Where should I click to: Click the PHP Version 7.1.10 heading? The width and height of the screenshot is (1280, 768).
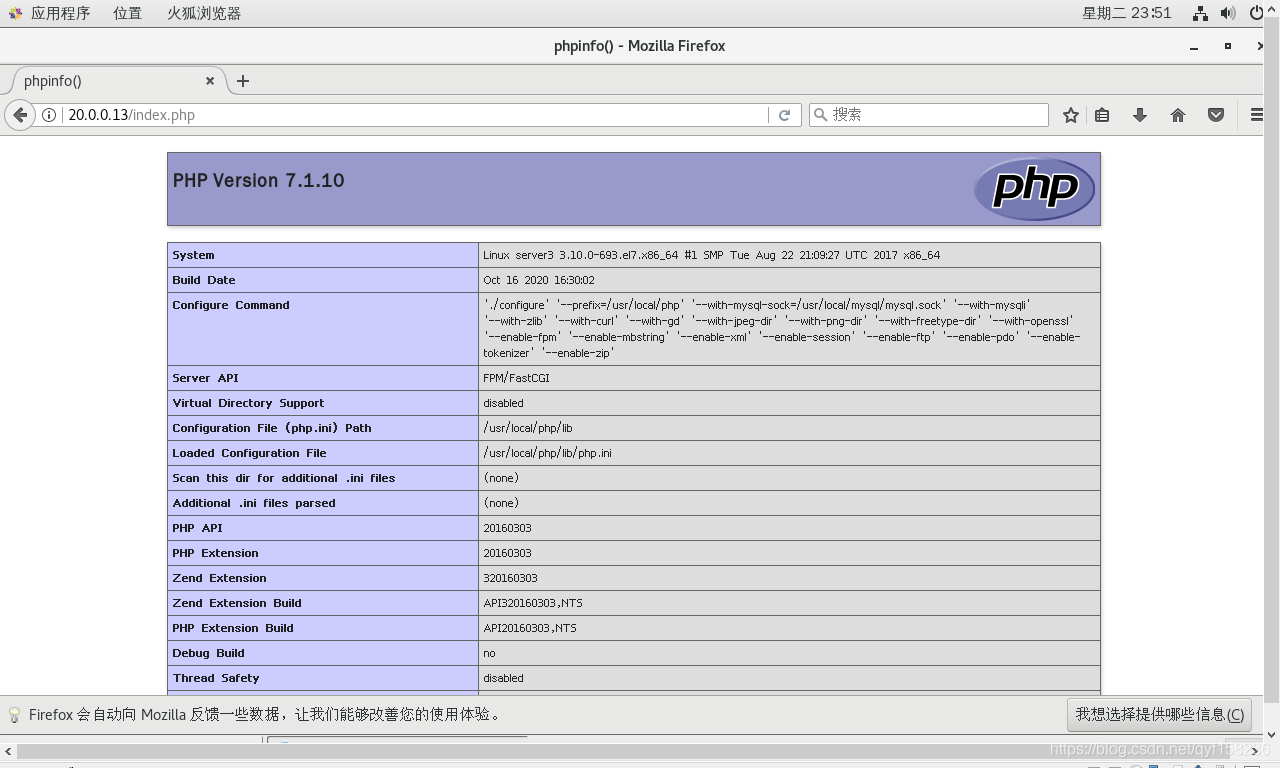259,181
